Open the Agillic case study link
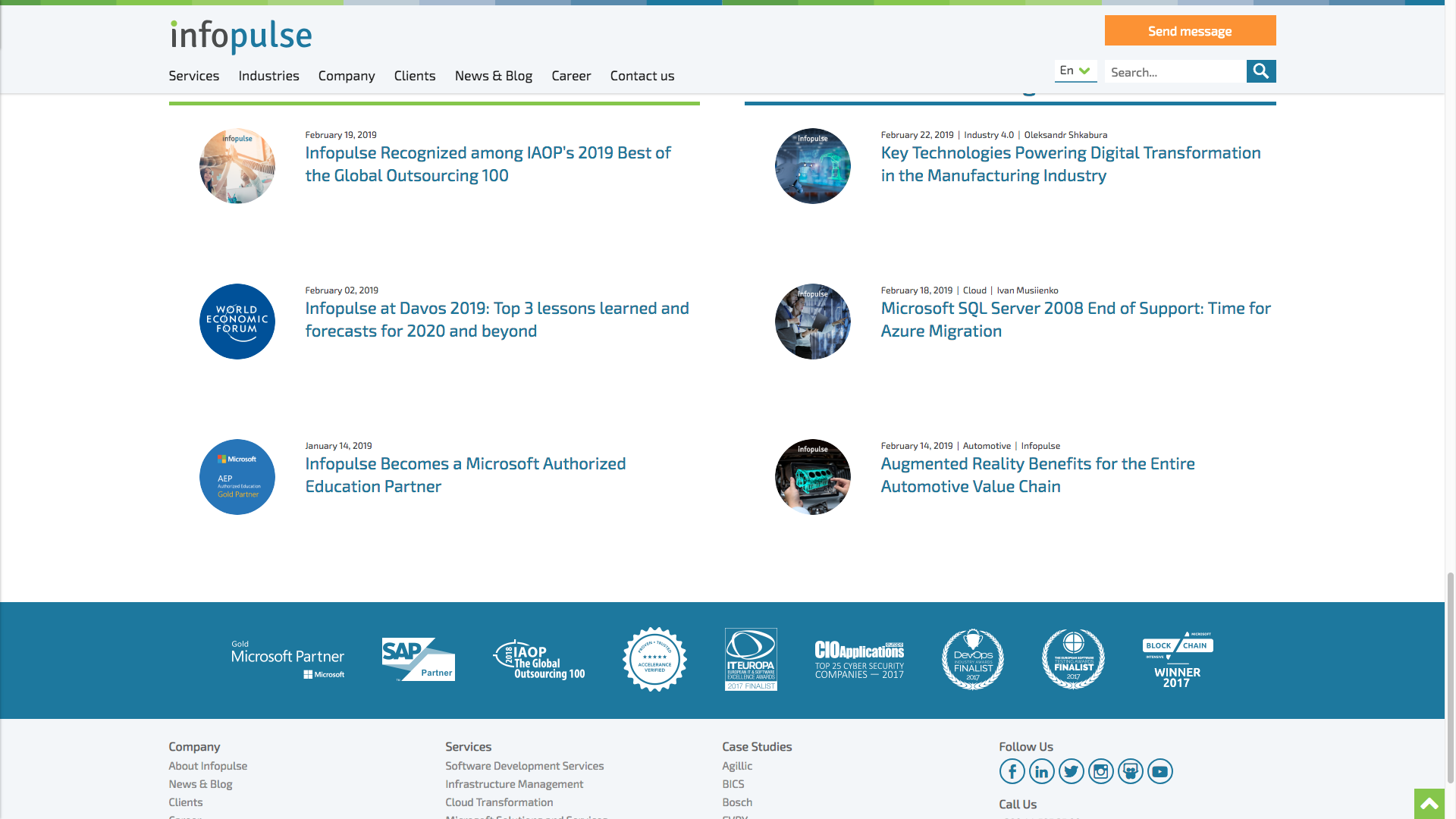The width and height of the screenshot is (1456, 819). (x=737, y=766)
